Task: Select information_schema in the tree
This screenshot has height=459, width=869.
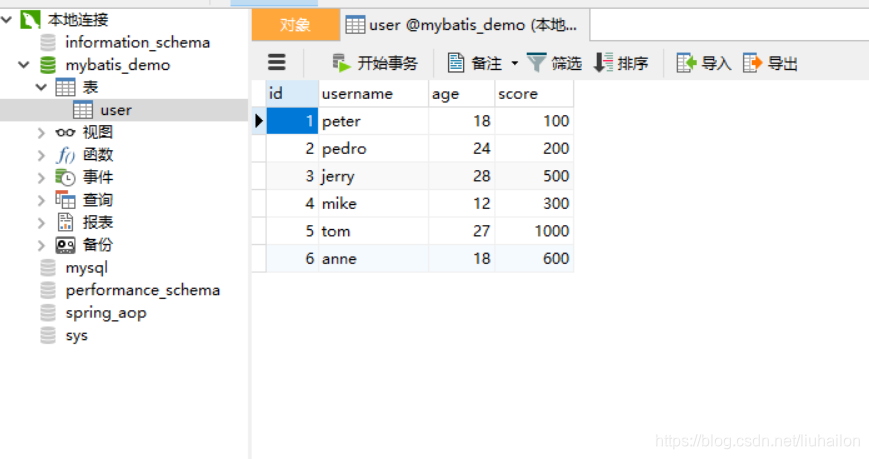Action: coord(137,43)
